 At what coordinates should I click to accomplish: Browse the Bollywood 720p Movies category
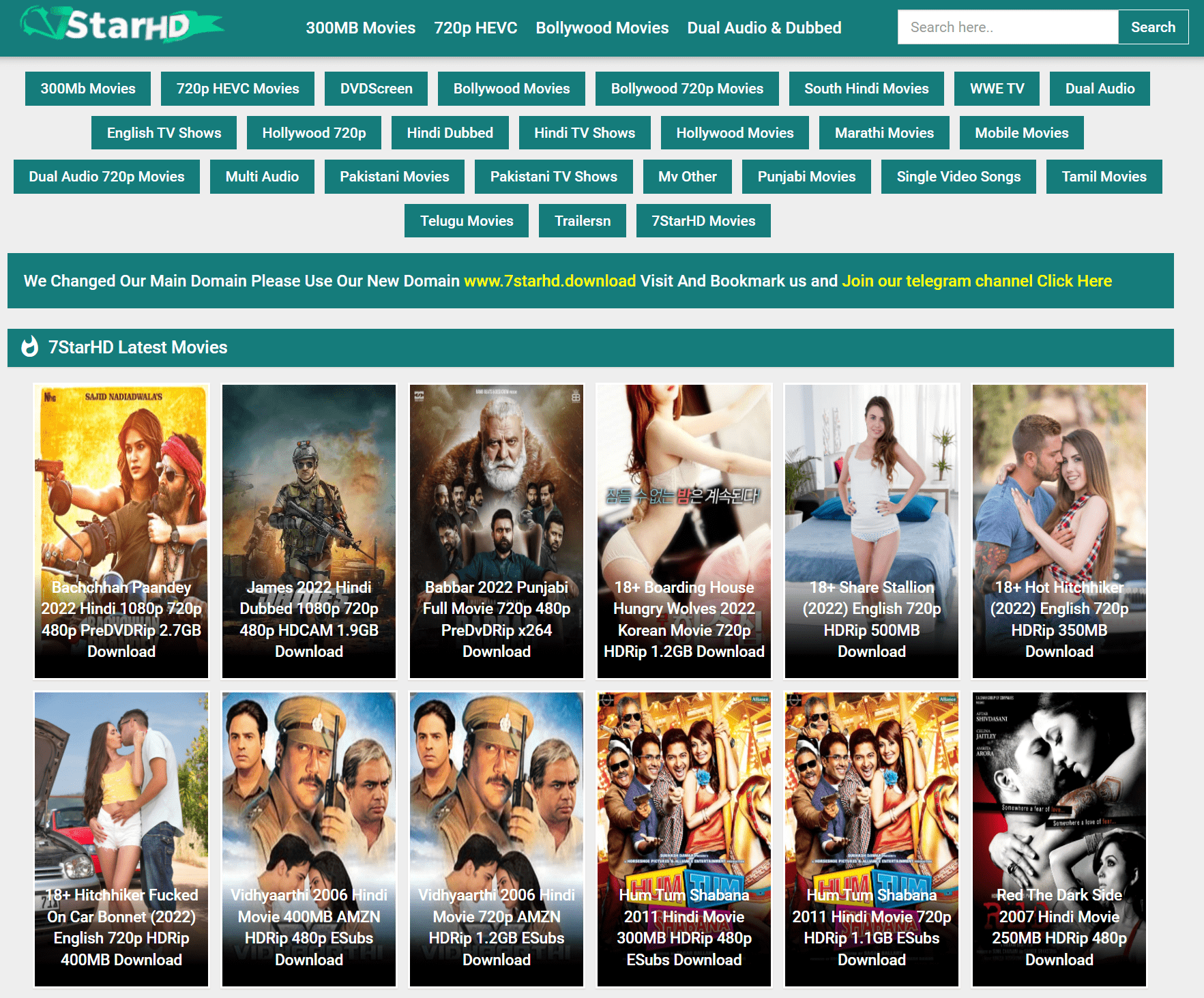point(687,89)
